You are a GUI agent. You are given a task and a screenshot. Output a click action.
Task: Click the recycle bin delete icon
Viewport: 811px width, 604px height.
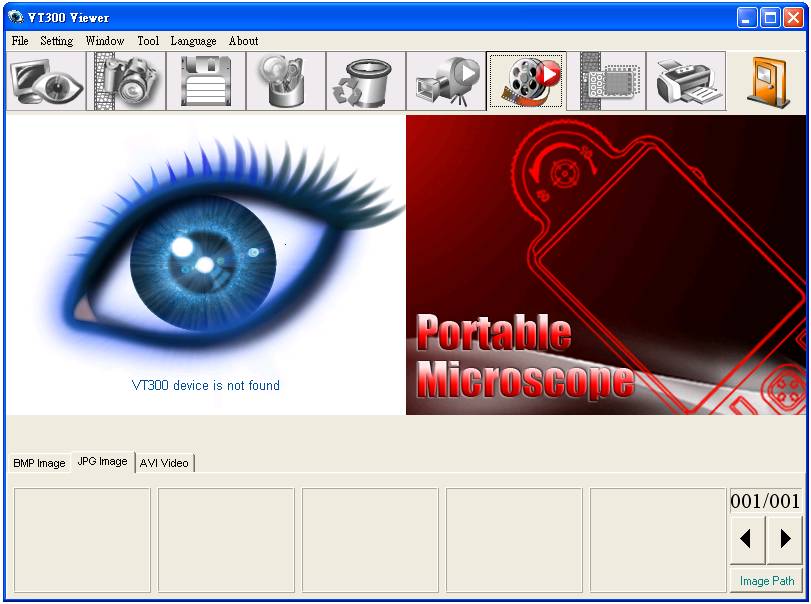click(x=366, y=81)
